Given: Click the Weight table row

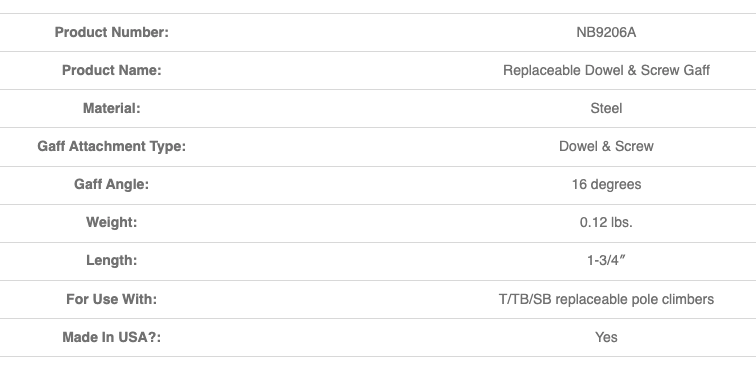Looking at the screenshot, I should [x=378, y=223].
